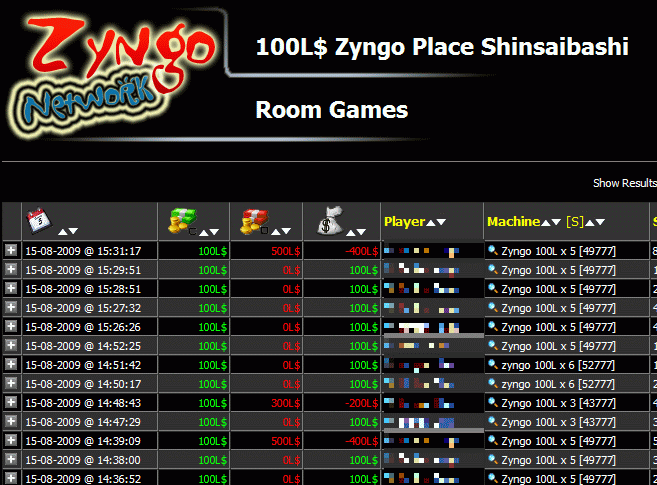Sort [S] column ascending arrow

coord(590,222)
